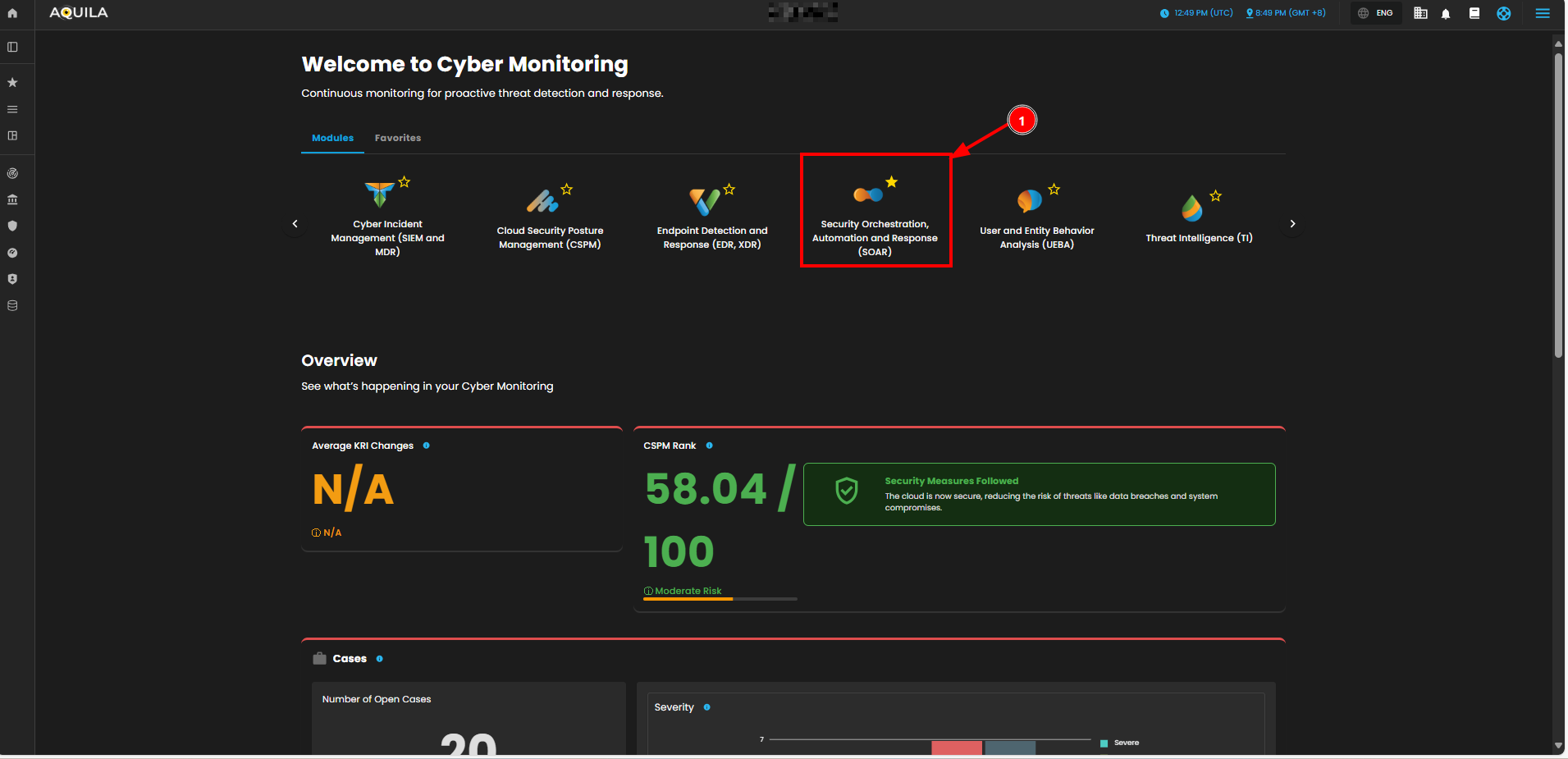
Task: Open the ENG language dropdown
Action: [x=1375, y=13]
